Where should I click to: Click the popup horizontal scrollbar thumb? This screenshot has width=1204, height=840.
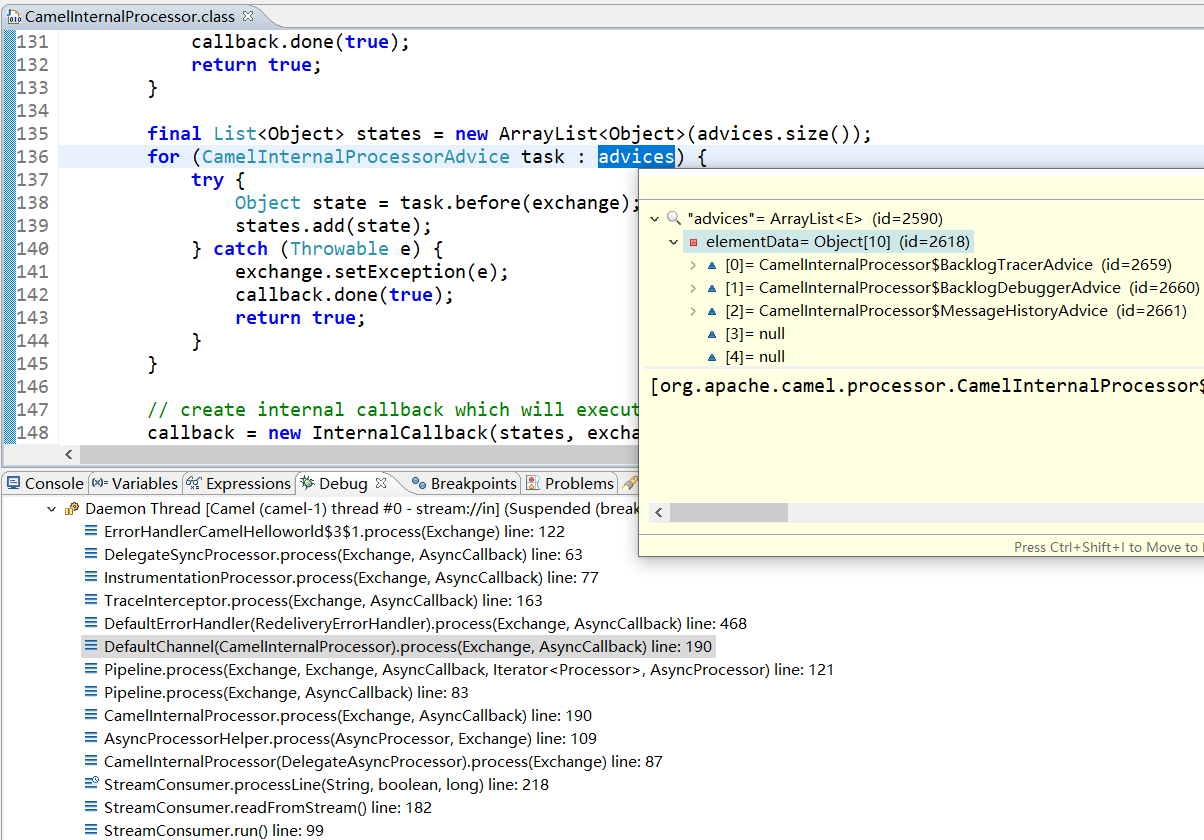click(x=728, y=512)
